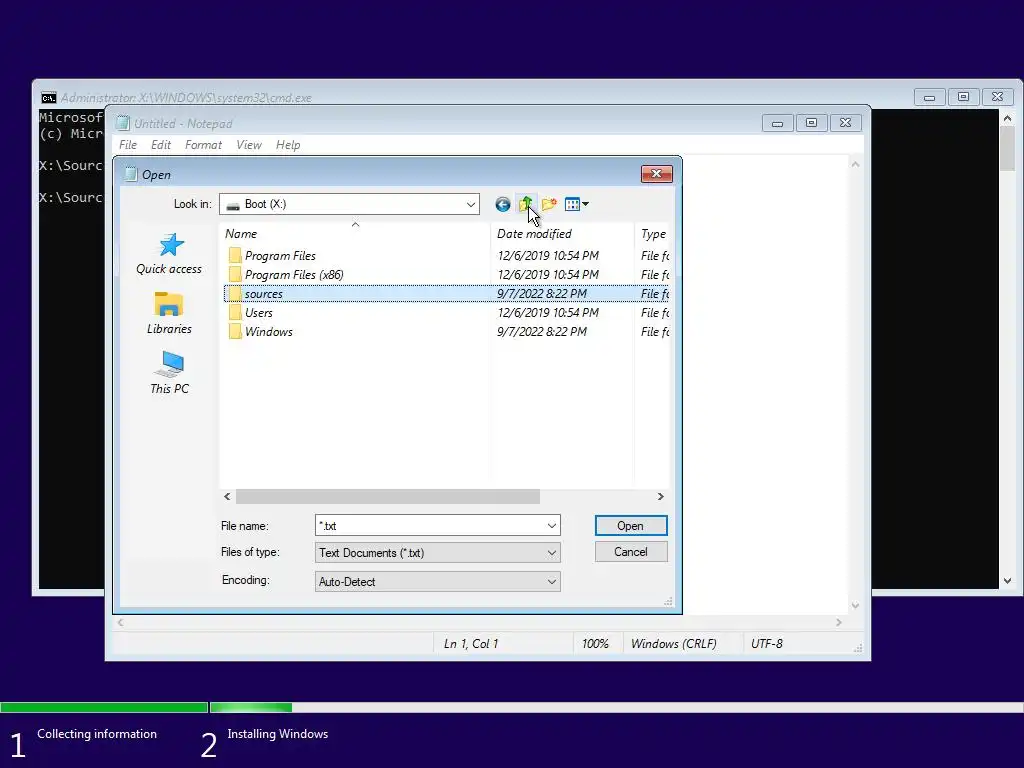Click the File name input field

(x=430, y=526)
